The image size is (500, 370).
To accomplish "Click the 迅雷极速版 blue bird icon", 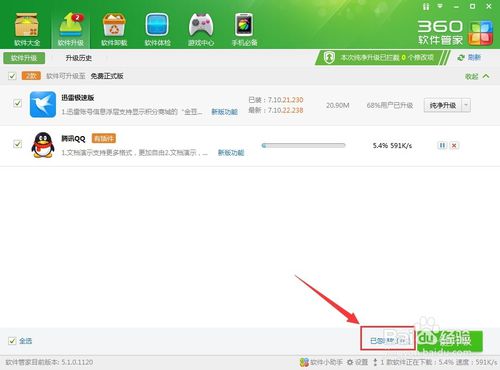I will tap(43, 104).
